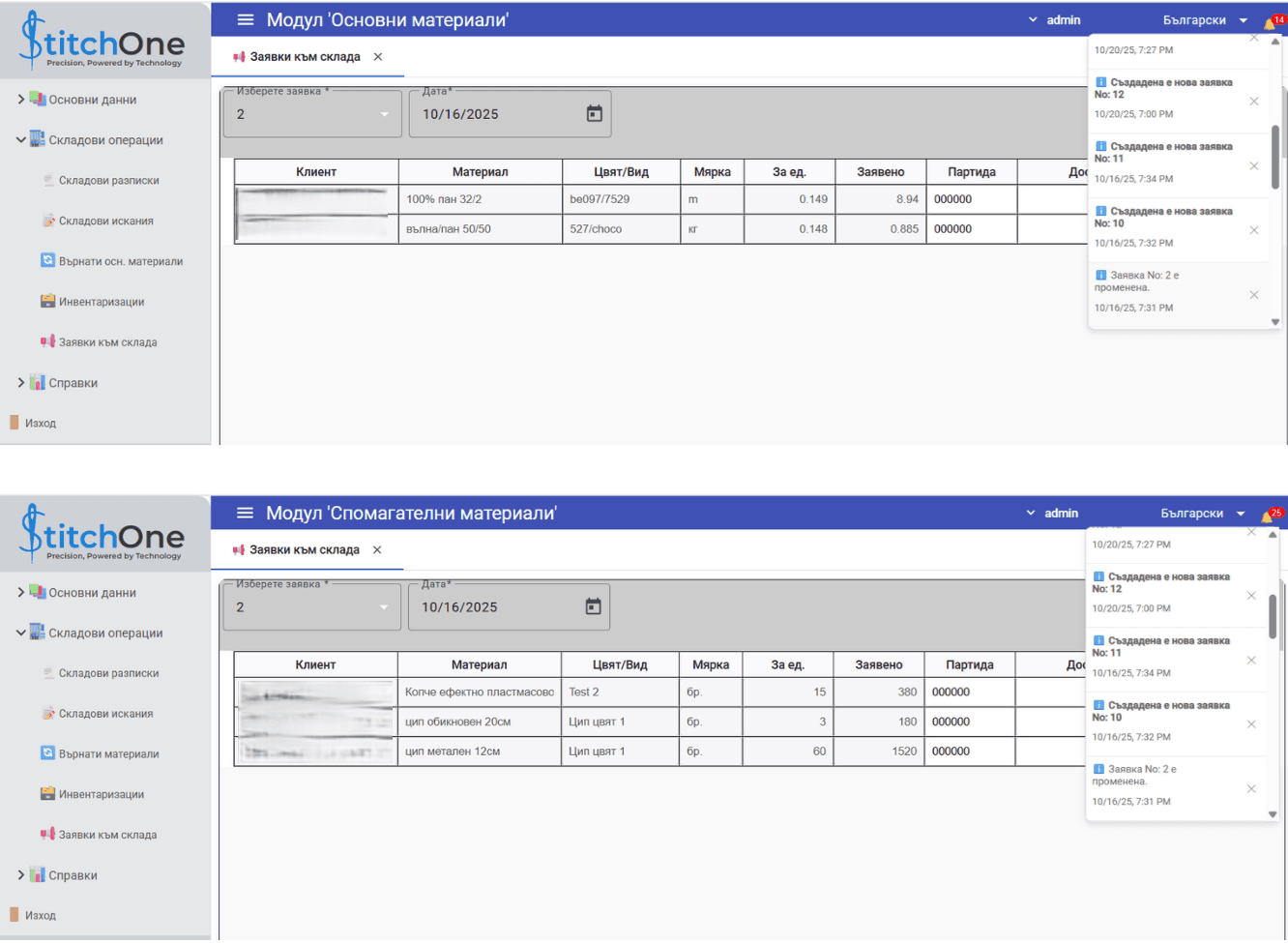Open 'Български' language dropdown next to badge 25

1203,514
